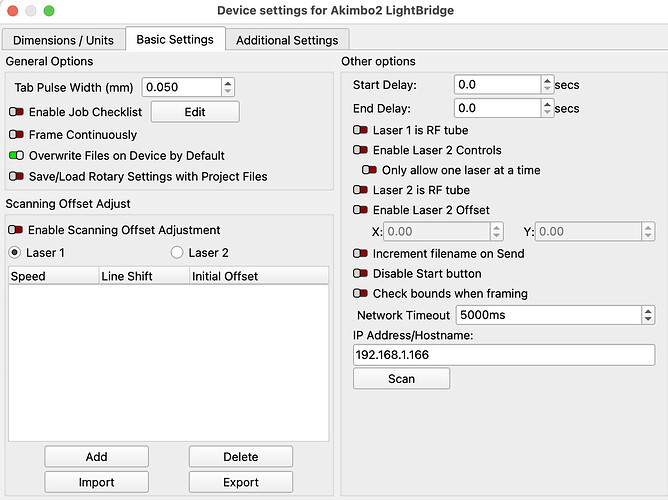Toggle Laser 1 is RF tube
The height and width of the screenshot is (500, 668).
click(360, 130)
